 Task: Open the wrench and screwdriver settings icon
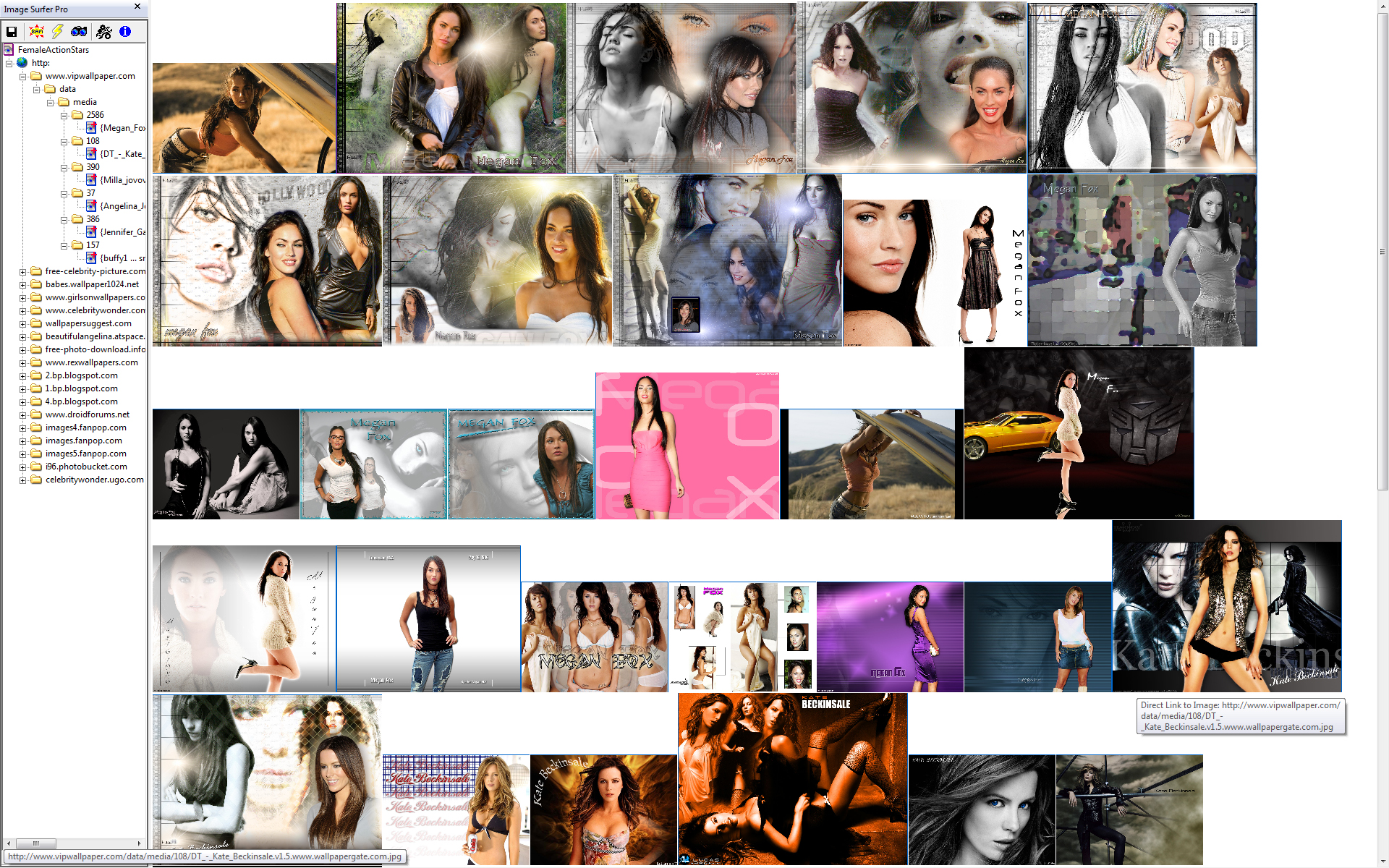(104, 31)
